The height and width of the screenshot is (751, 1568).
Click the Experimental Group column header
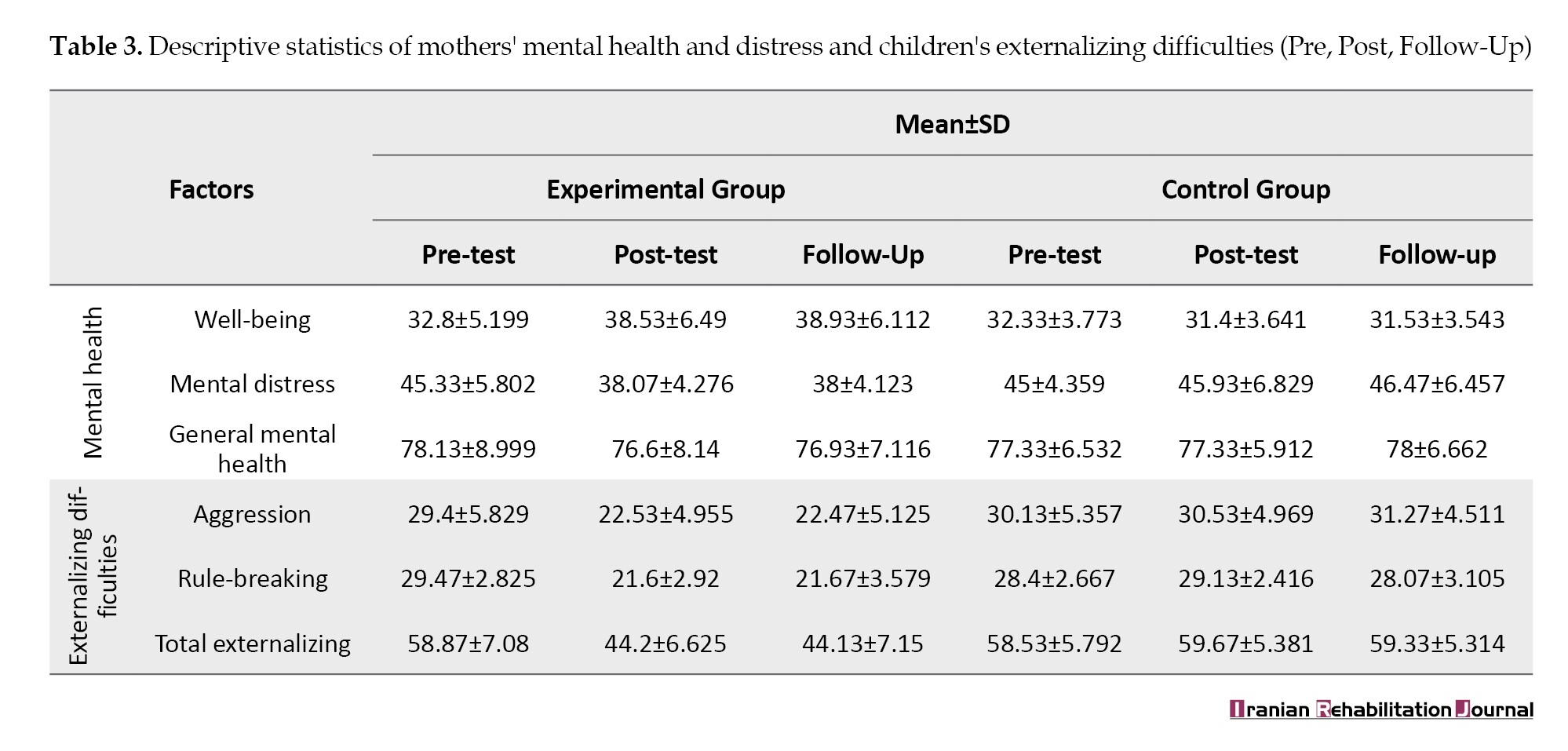coord(665,189)
